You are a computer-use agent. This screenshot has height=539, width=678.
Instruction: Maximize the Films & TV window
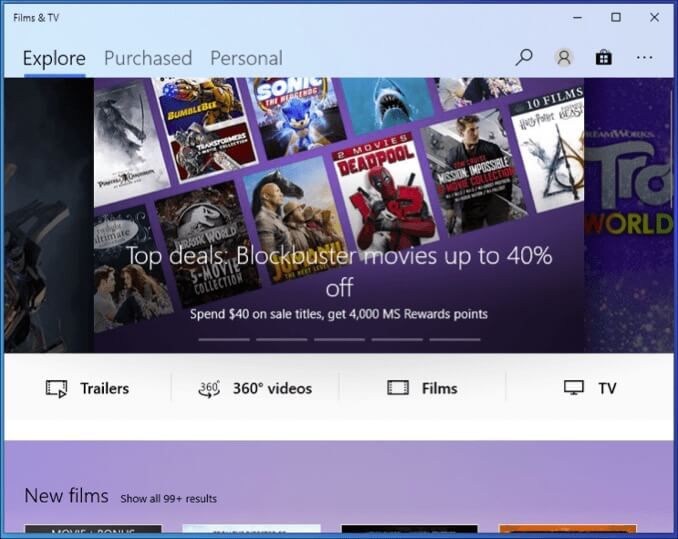(616, 17)
